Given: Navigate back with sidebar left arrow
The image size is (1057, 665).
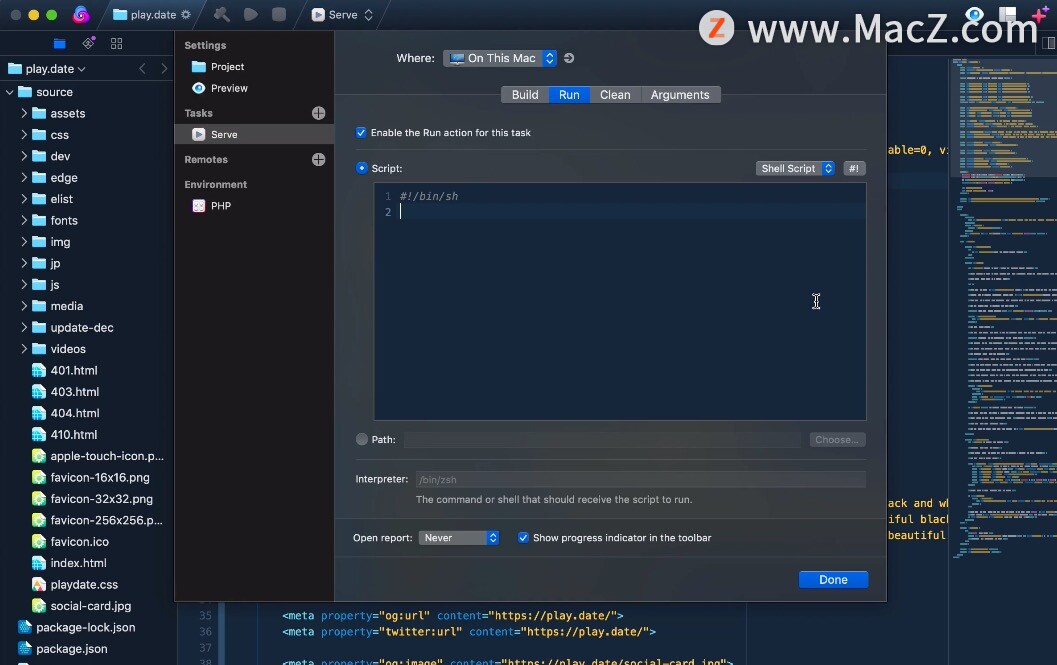Looking at the screenshot, I should coord(142,69).
